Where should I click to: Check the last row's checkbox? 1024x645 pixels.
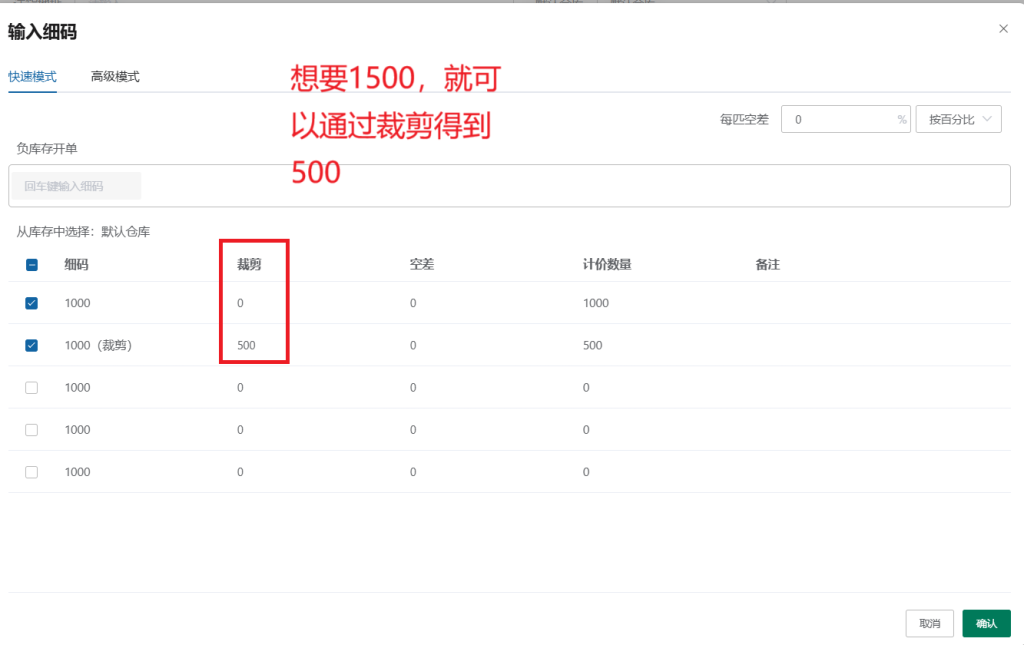(31, 472)
